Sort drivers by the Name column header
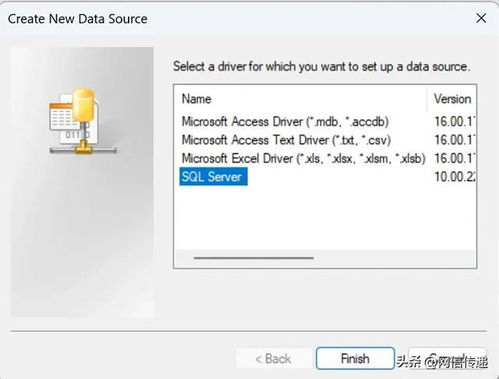 coord(300,99)
